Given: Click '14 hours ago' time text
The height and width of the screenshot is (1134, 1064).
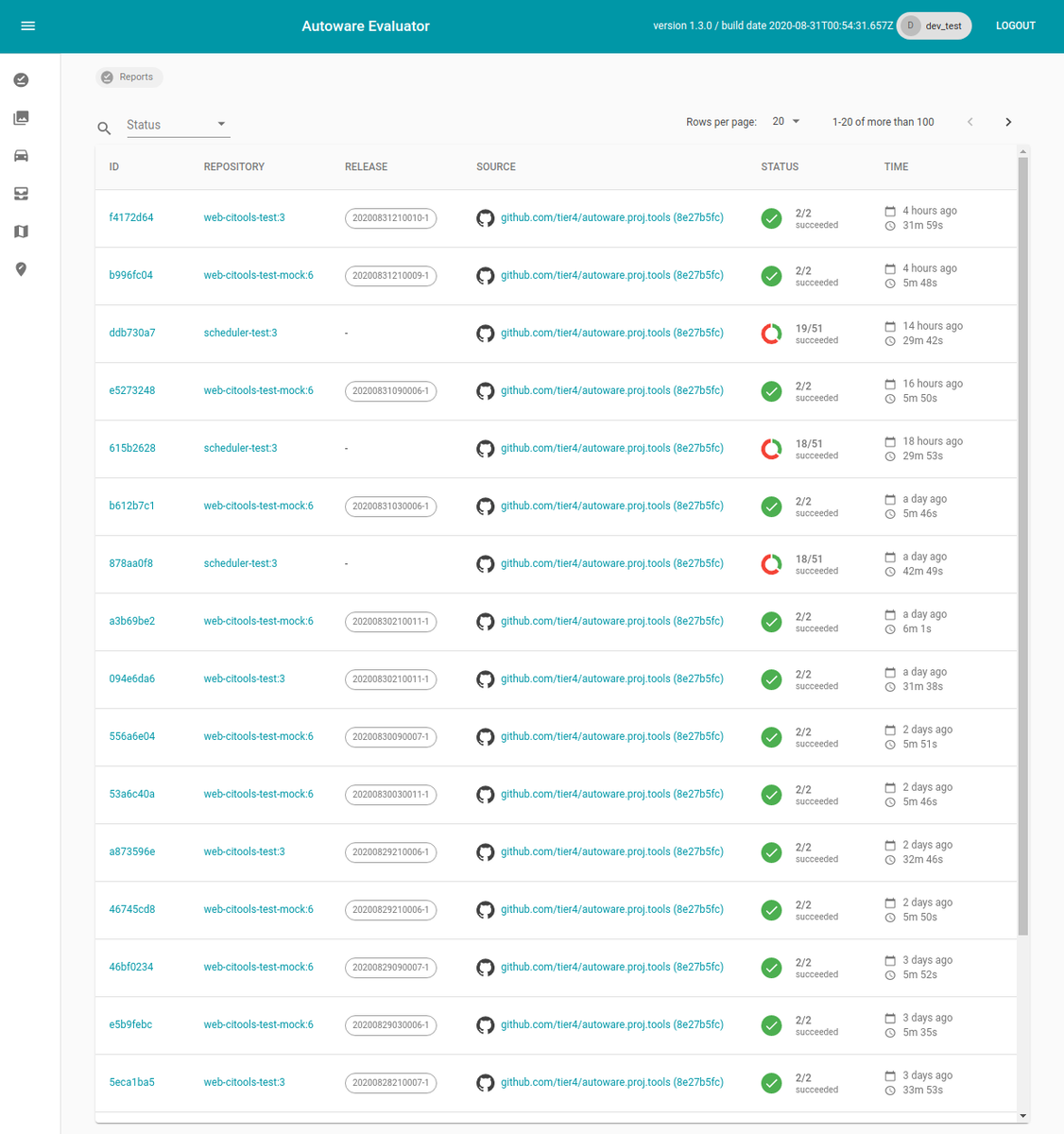Looking at the screenshot, I should tap(933, 326).
